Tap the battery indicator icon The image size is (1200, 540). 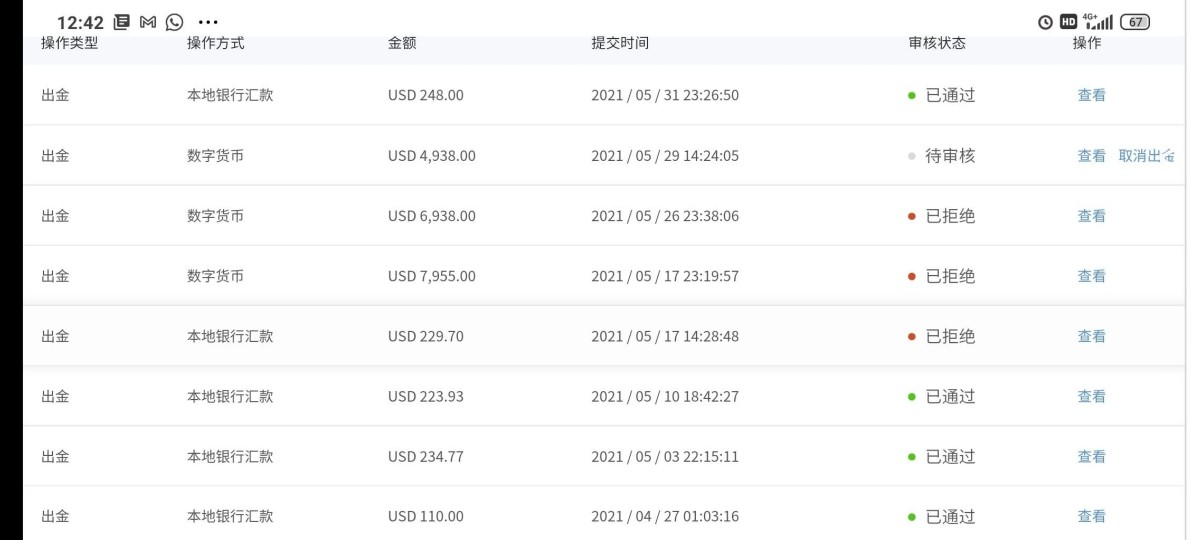pos(1136,22)
